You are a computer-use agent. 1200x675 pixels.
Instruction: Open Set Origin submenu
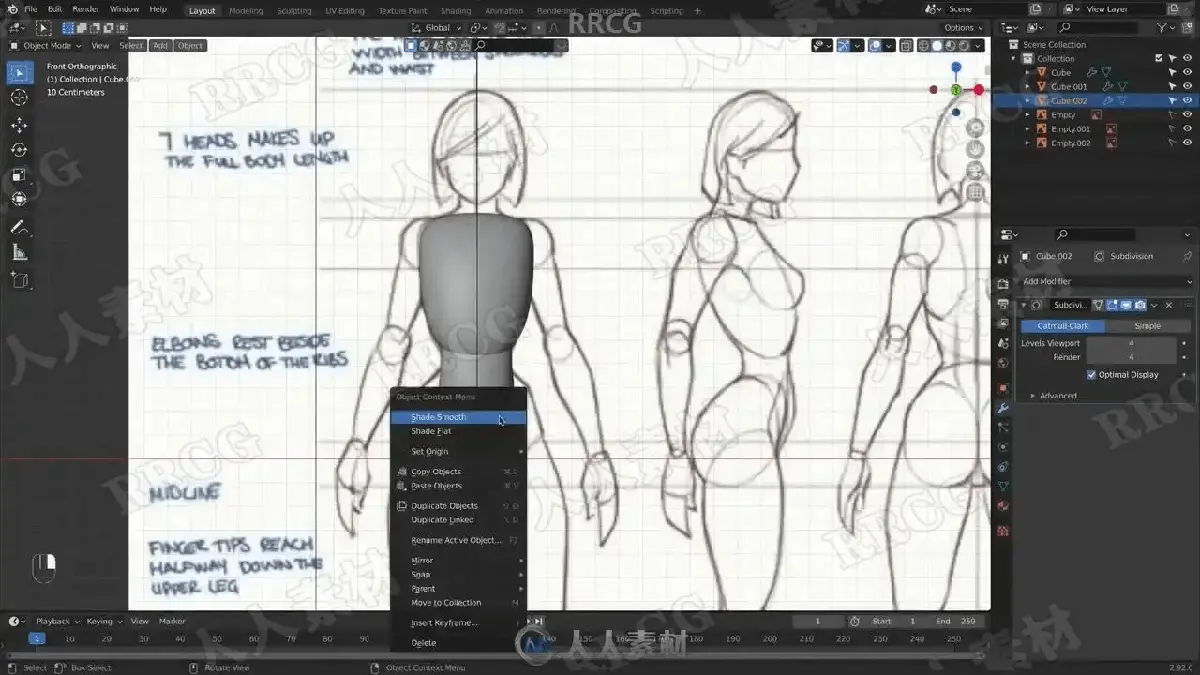click(x=459, y=451)
